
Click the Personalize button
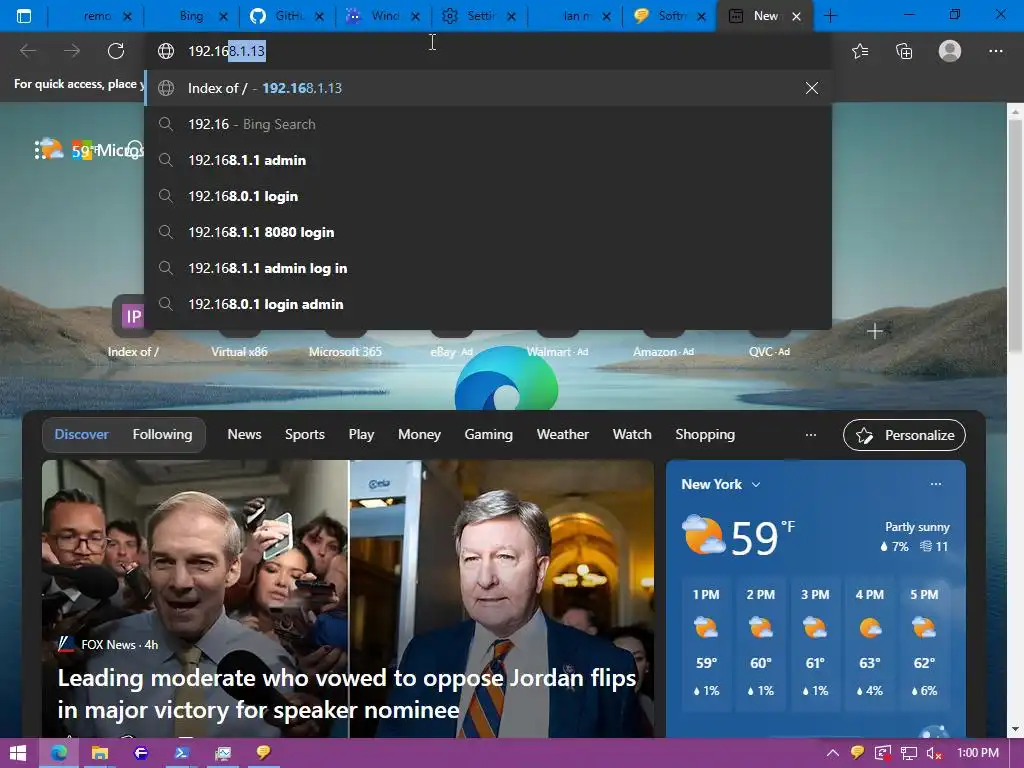(904, 435)
